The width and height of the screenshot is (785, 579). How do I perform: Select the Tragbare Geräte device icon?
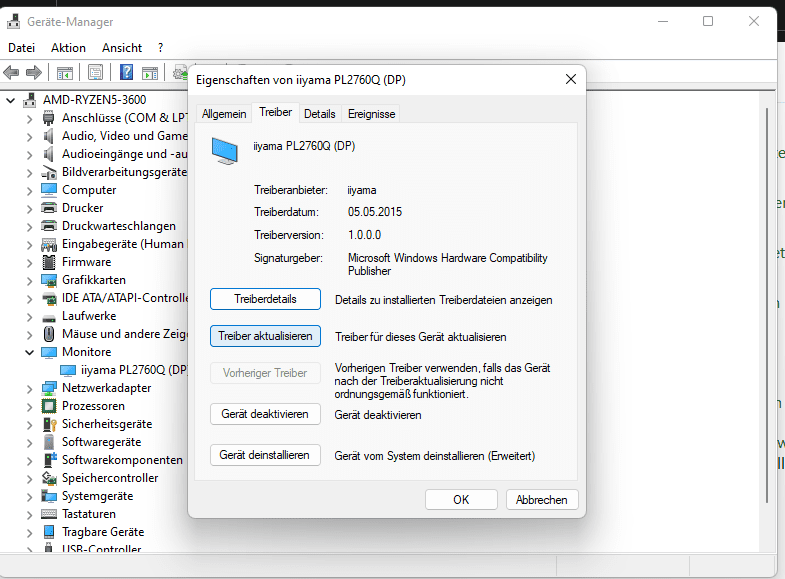49,532
